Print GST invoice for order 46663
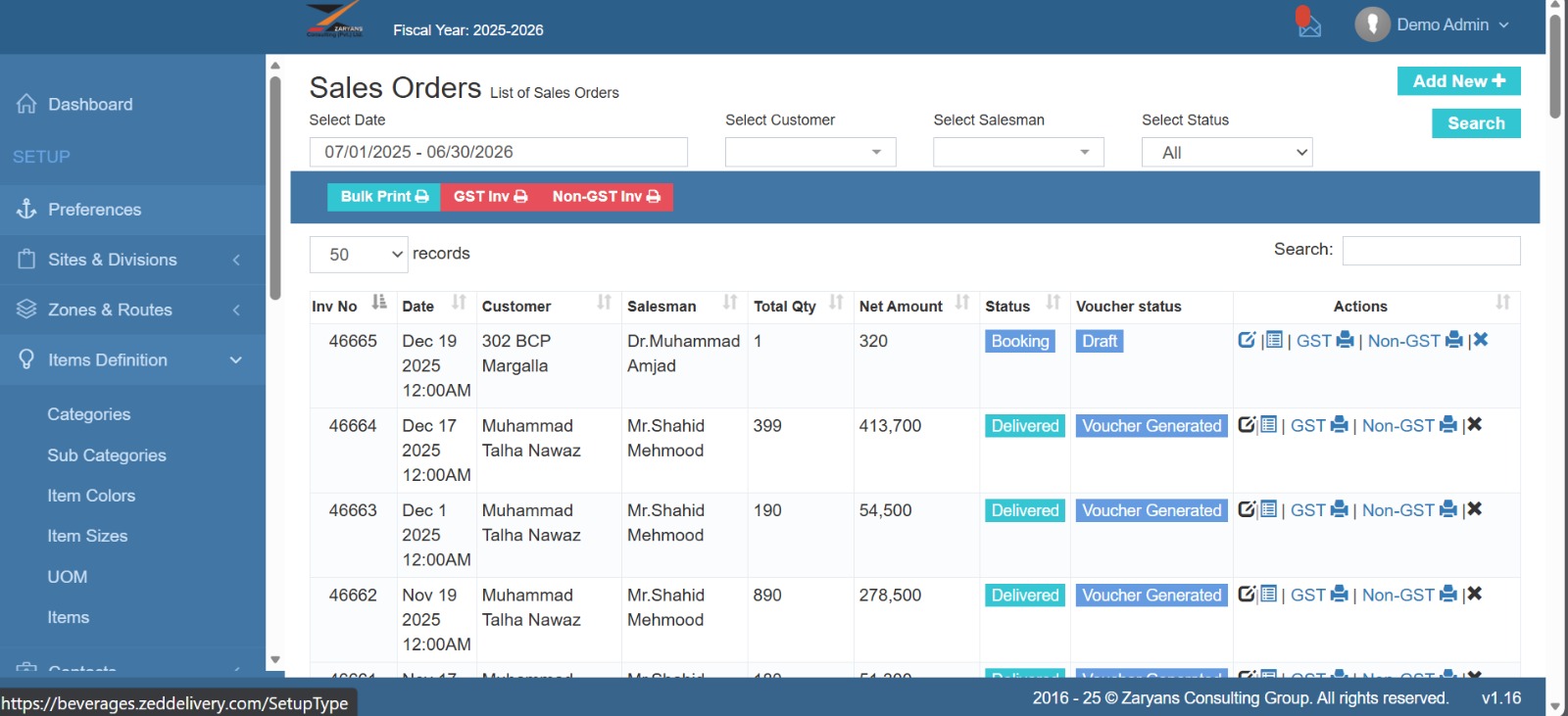This screenshot has width=1568, height=716. pos(1318,510)
